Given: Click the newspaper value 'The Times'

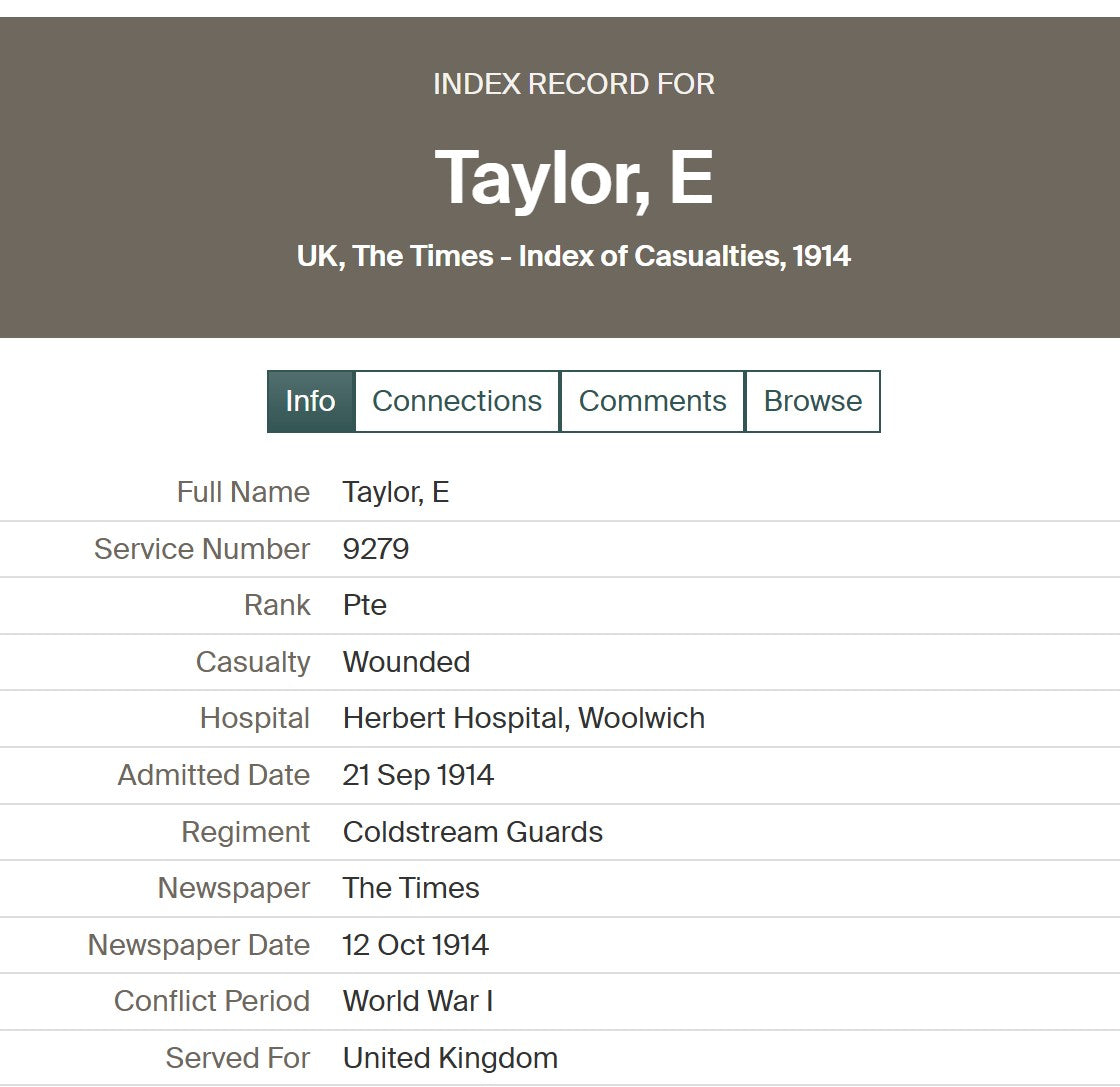Looking at the screenshot, I should coord(411,888).
